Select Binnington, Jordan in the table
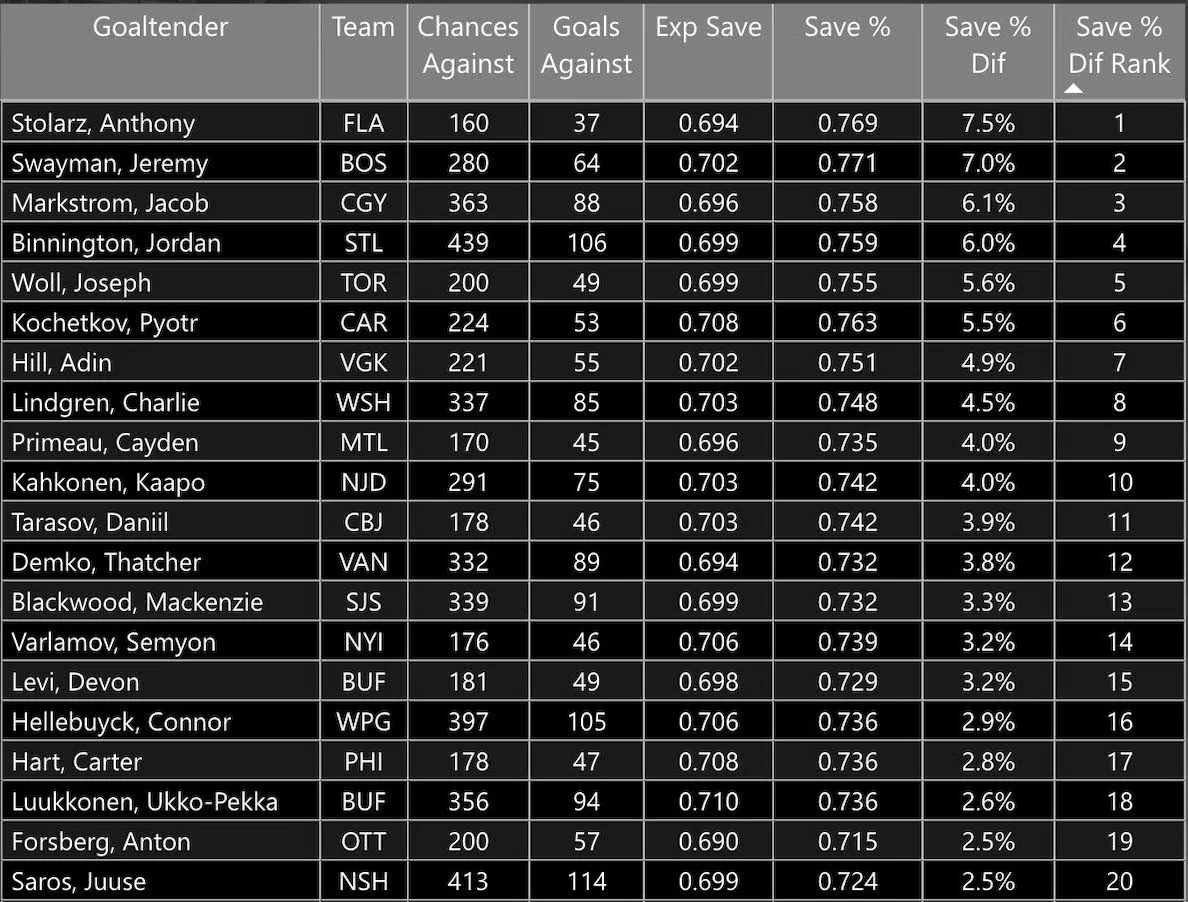The image size is (1188, 902). pyautogui.click(x=116, y=243)
